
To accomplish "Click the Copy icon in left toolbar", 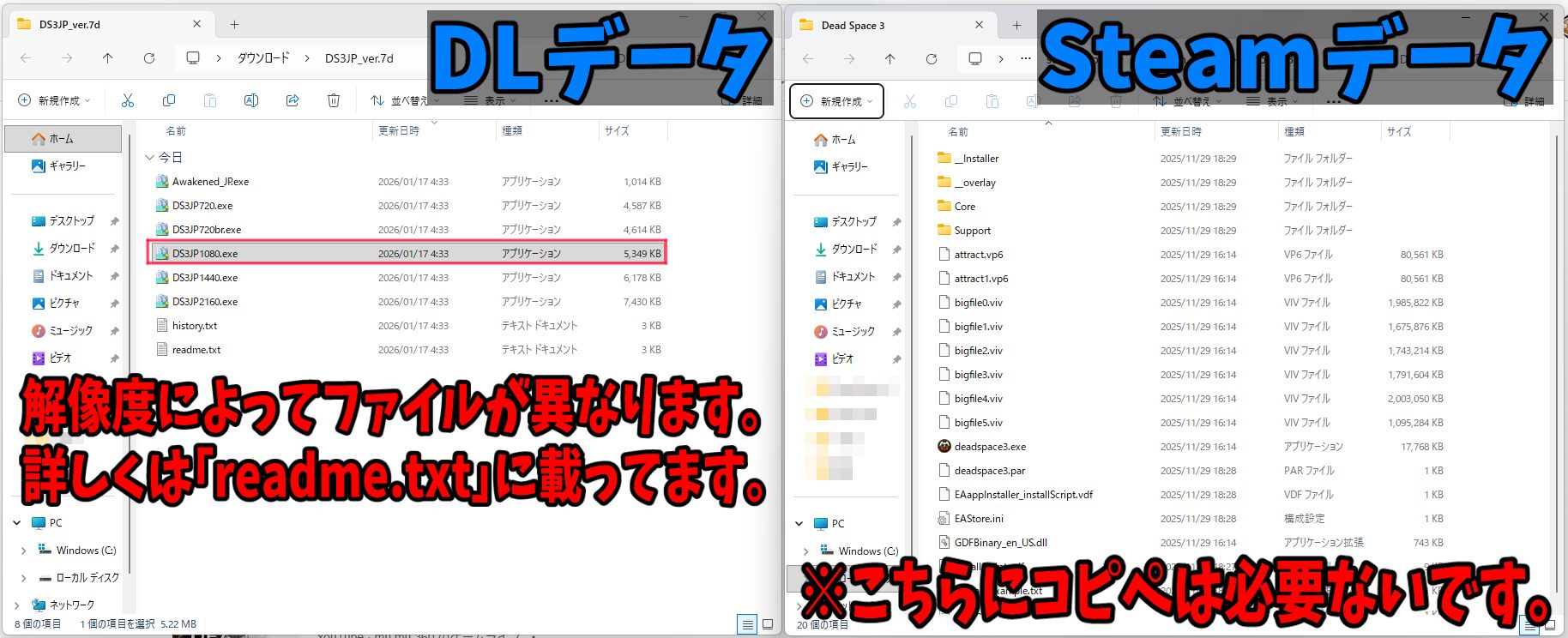I will click(x=169, y=101).
